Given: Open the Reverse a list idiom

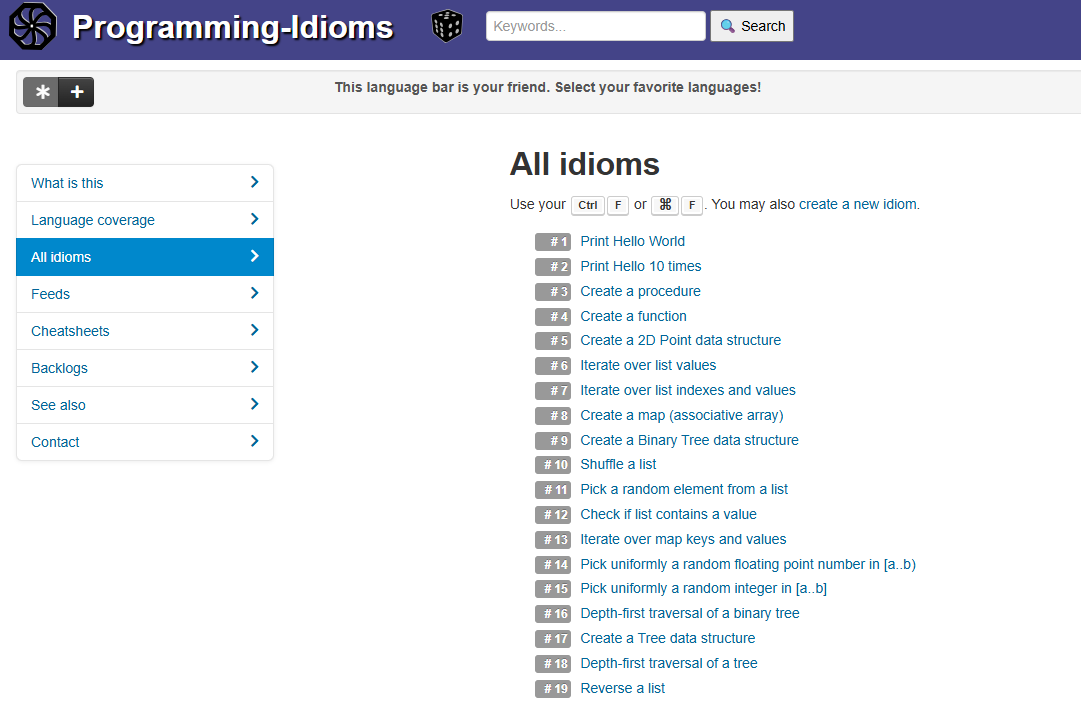Looking at the screenshot, I should (623, 689).
